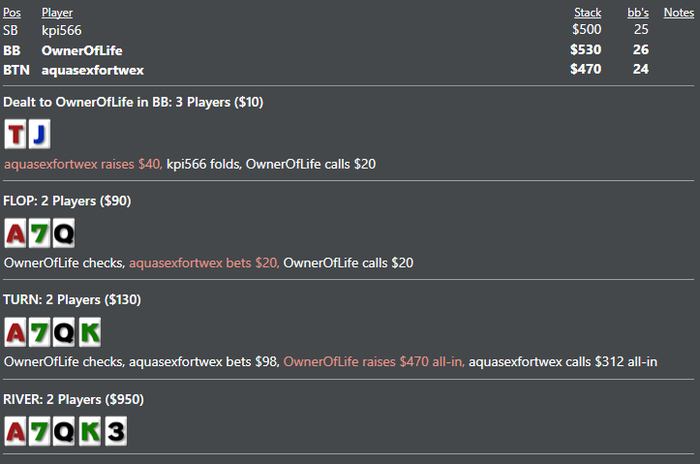
Task: Select player kpi566 in the SB row
Action: click(64, 31)
